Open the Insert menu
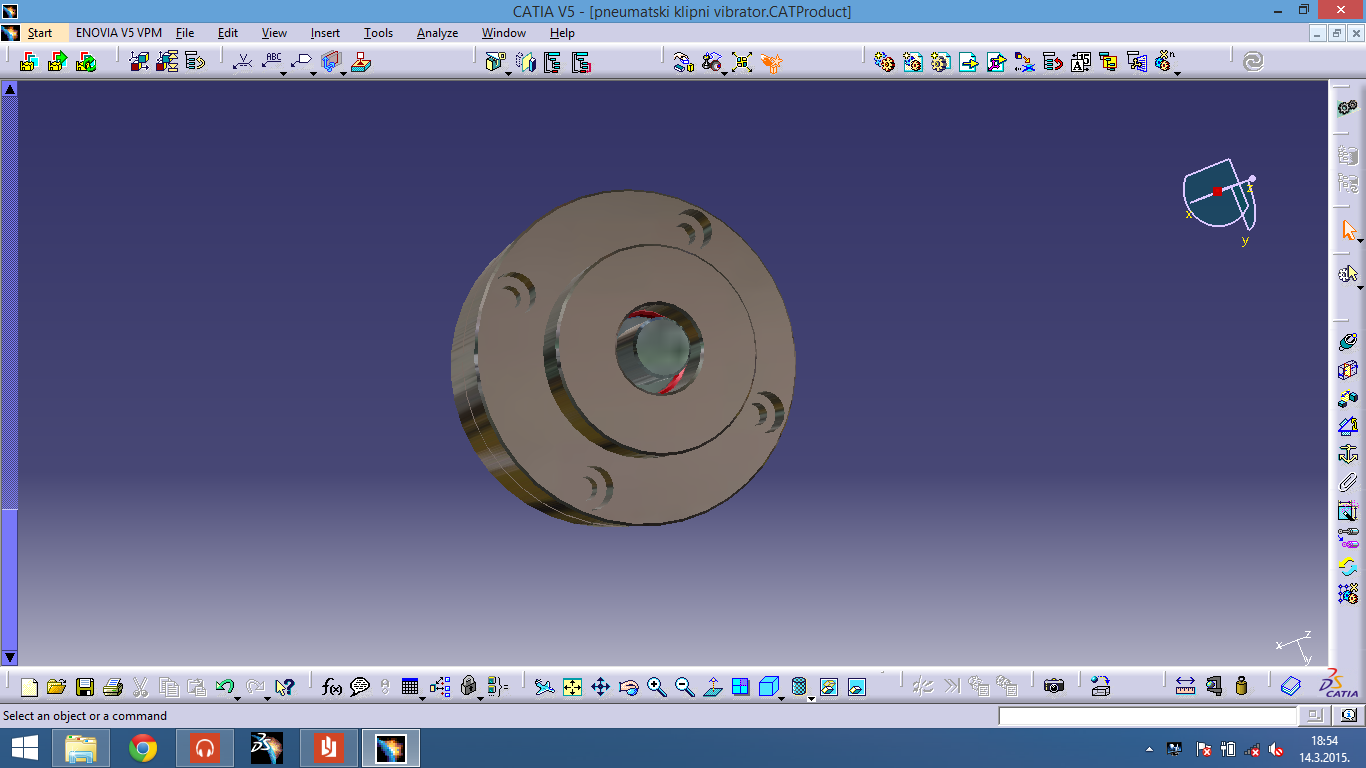The width and height of the screenshot is (1366, 768). pos(325,33)
